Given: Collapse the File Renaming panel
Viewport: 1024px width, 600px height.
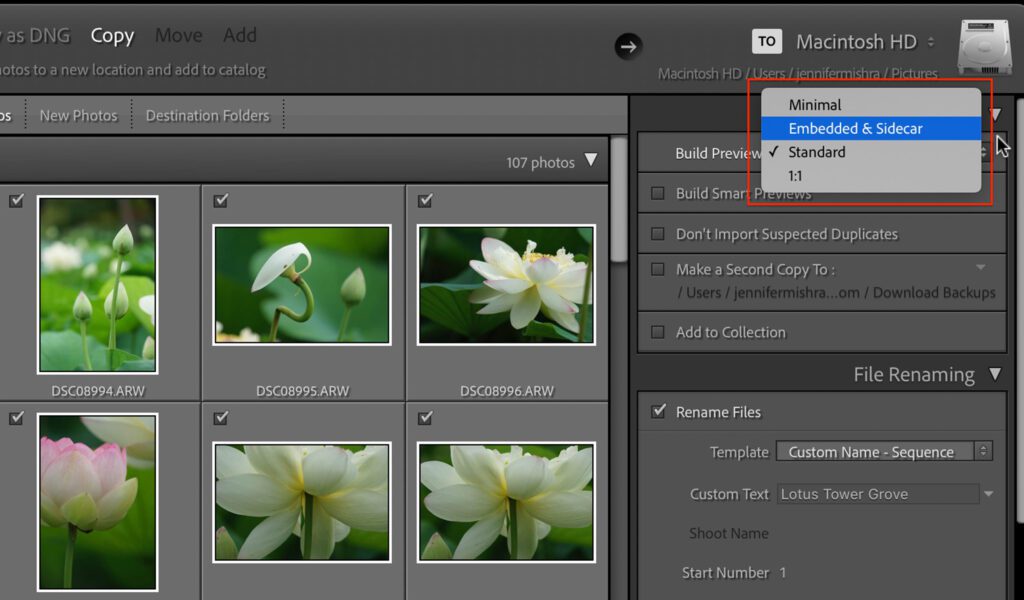Looking at the screenshot, I should pos(994,375).
